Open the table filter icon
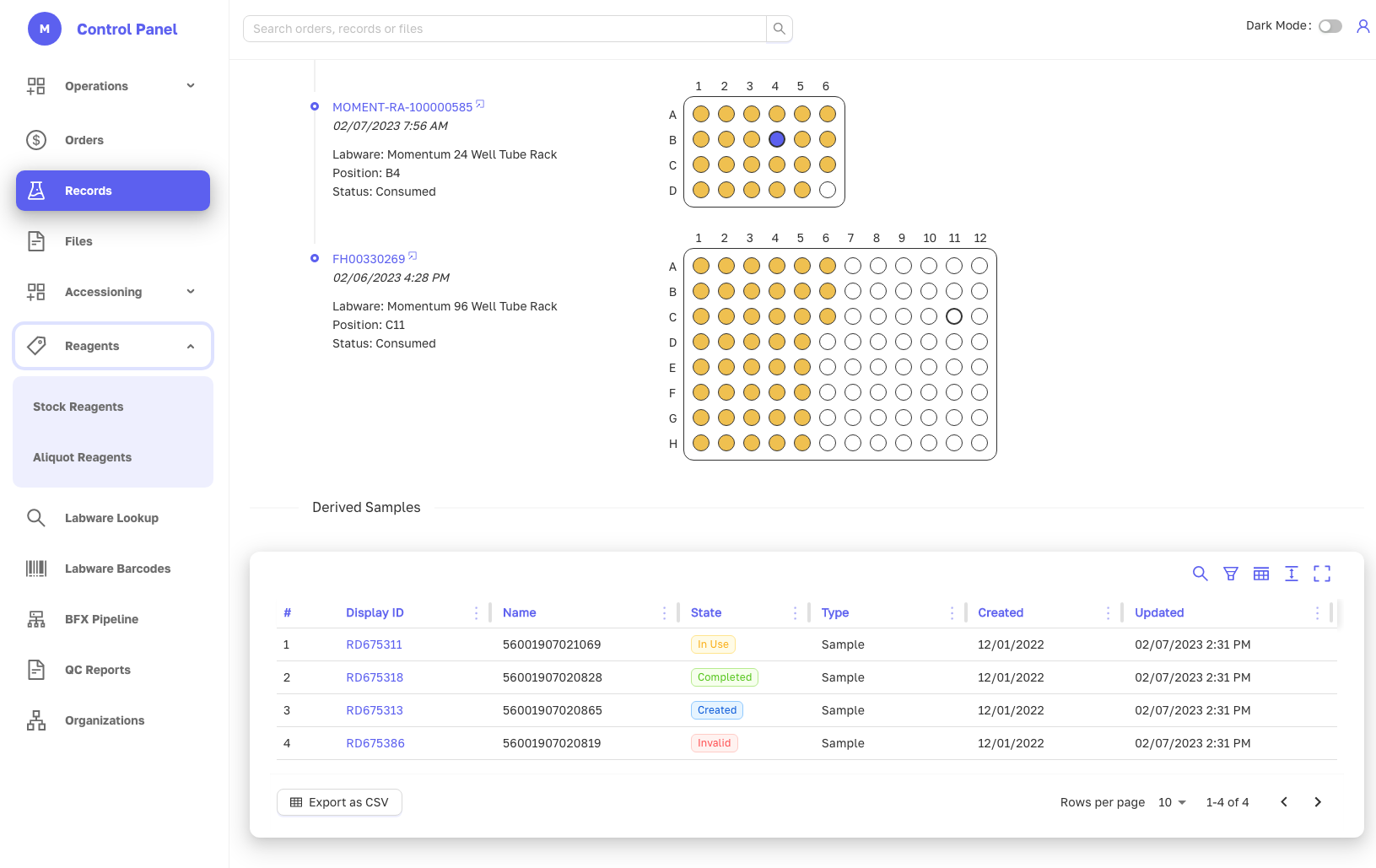Viewport: 1376px width, 868px height. 1231,574
